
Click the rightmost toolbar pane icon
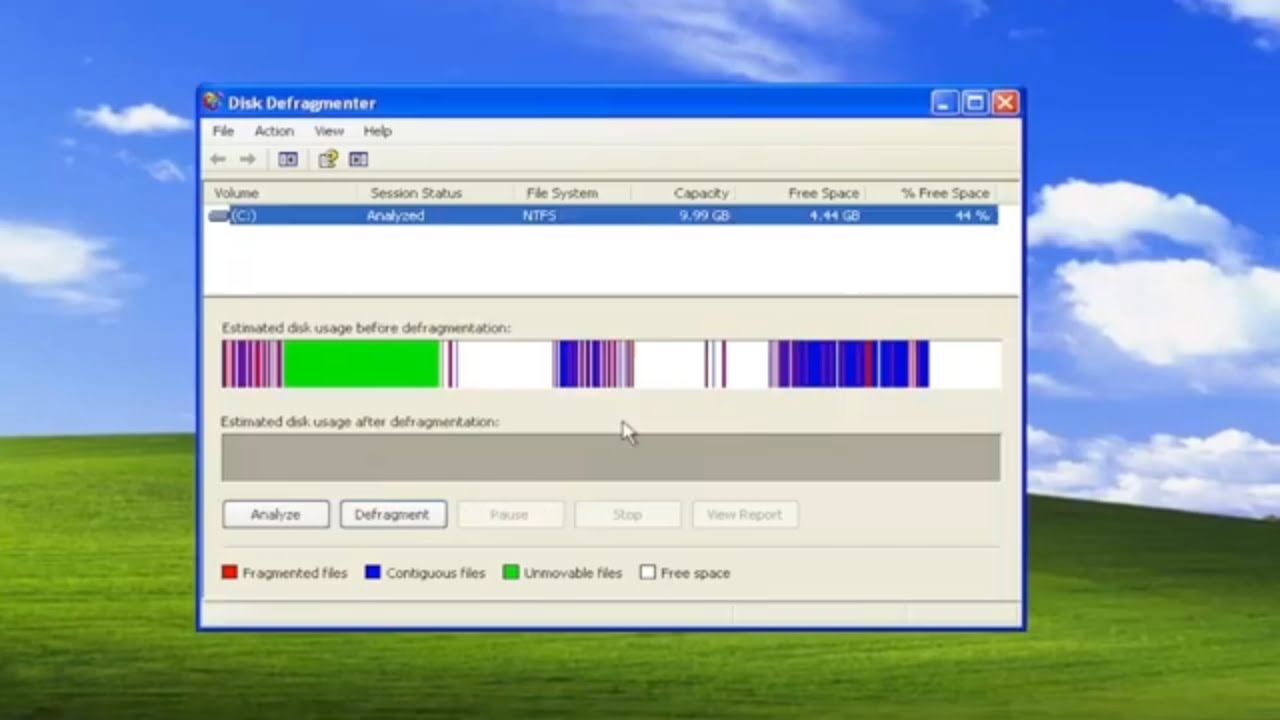pyautogui.click(x=358, y=159)
